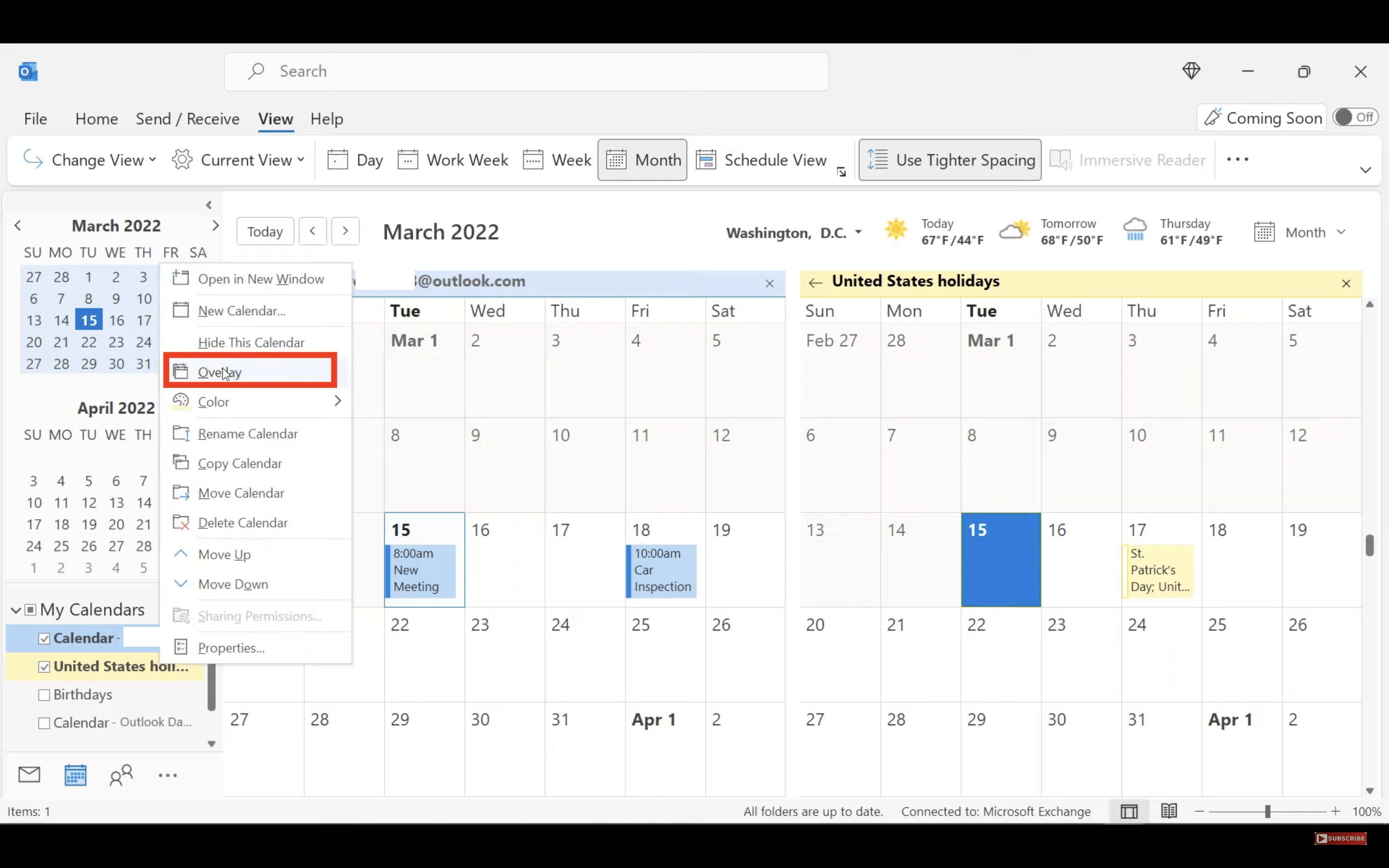Viewport: 1389px width, 868px height.
Task: Open 8:00am New Meeting appointment
Action: (x=421, y=570)
